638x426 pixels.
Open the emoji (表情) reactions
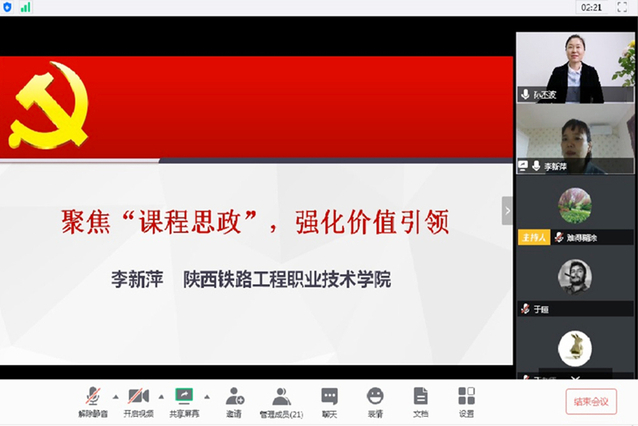[x=375, y=400]
